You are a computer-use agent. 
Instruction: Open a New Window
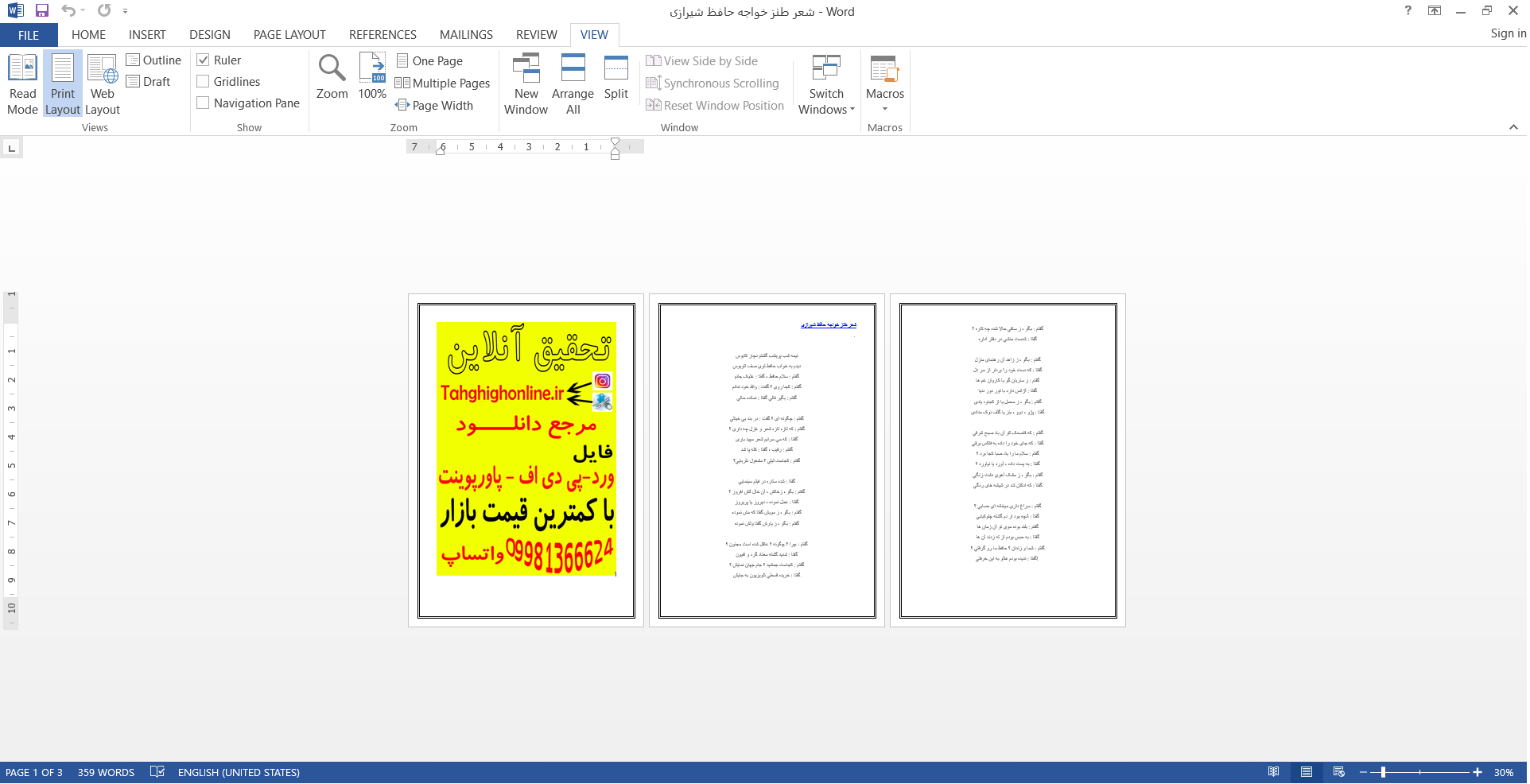(526, 84)
